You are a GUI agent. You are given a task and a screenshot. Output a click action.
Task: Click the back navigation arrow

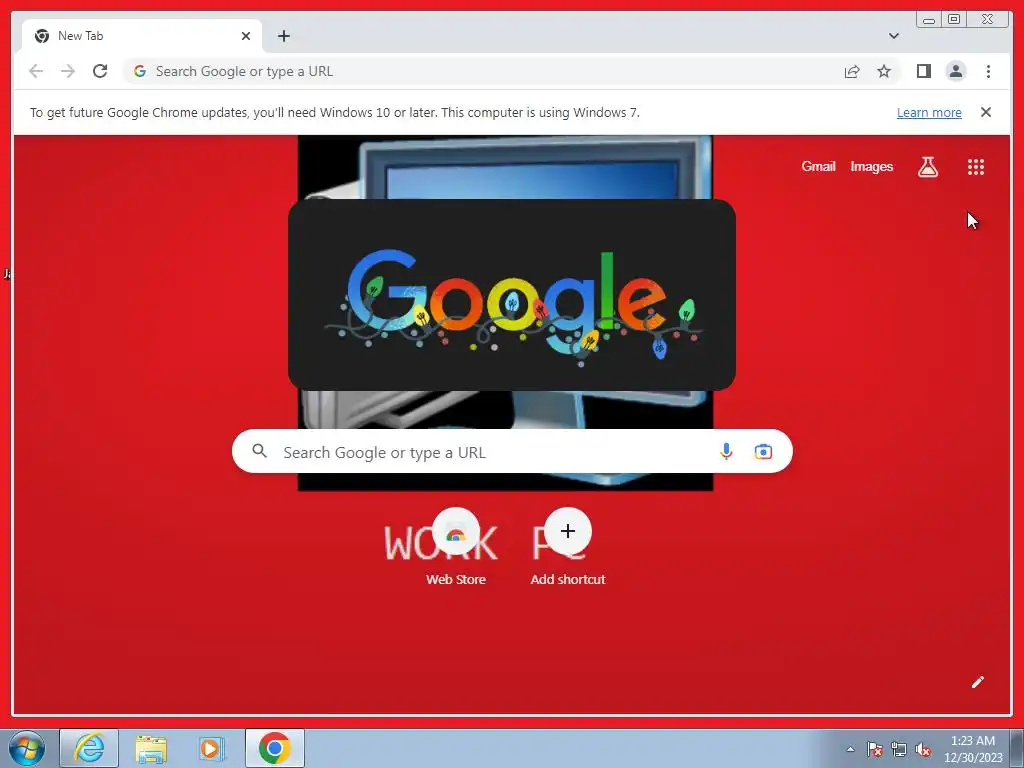pos(36,71)
